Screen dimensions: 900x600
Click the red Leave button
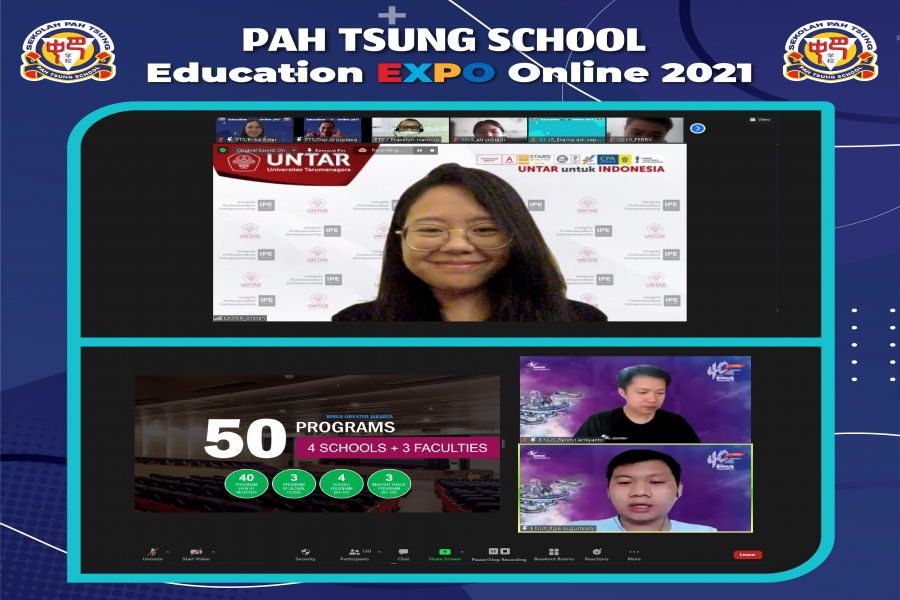[x=747, y=554]
